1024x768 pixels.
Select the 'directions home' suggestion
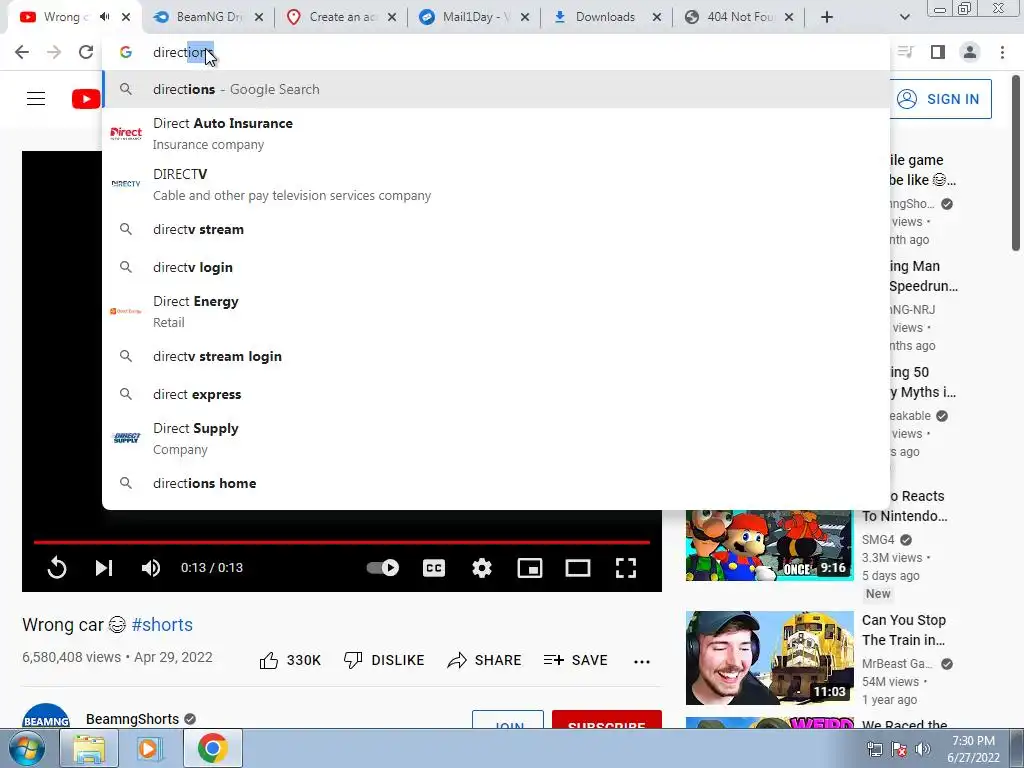pos(496,483)
